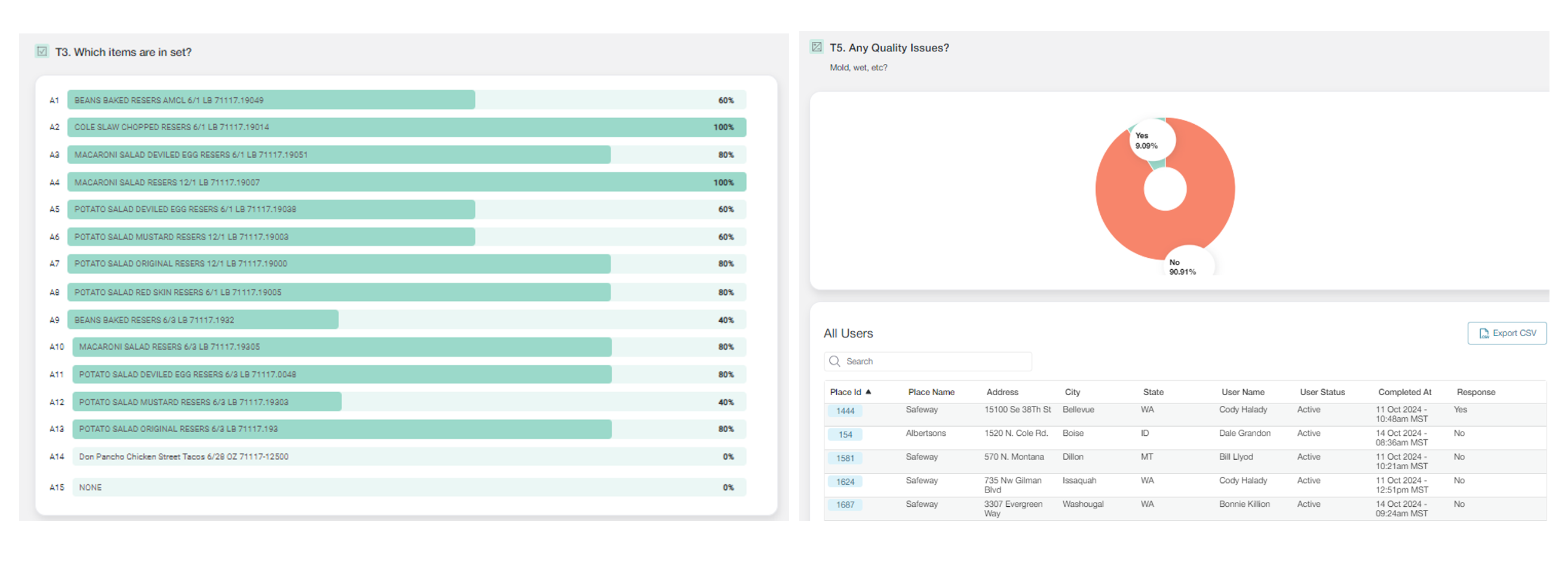Screen dimensions: 1568x582
Task: Type in the All Users search field
Action: (x=934, y=361)
